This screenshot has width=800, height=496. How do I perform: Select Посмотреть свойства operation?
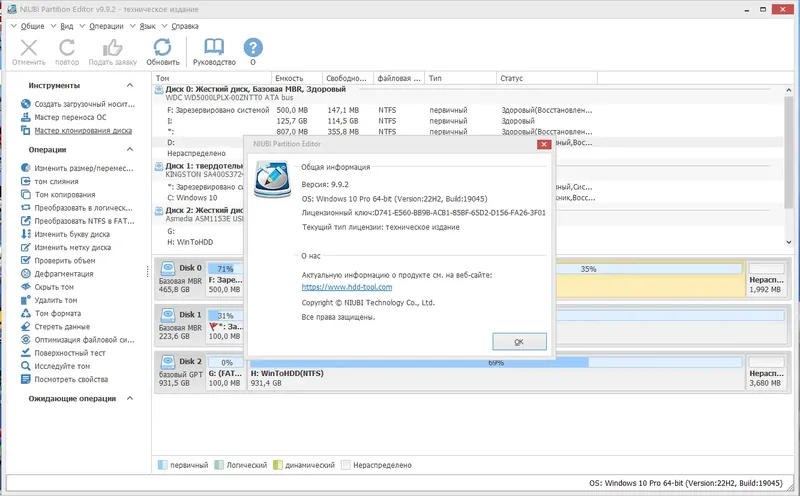64,379
